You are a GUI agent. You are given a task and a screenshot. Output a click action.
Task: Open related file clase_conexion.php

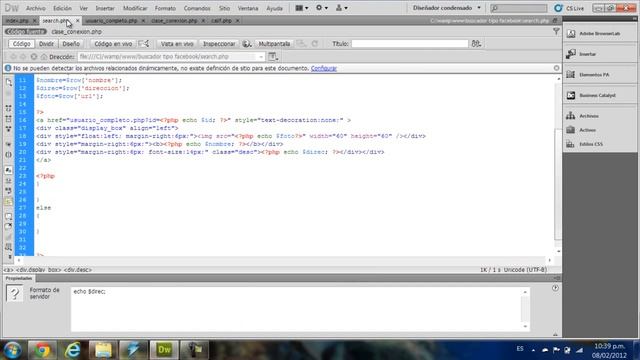click(x=76, y=31)
